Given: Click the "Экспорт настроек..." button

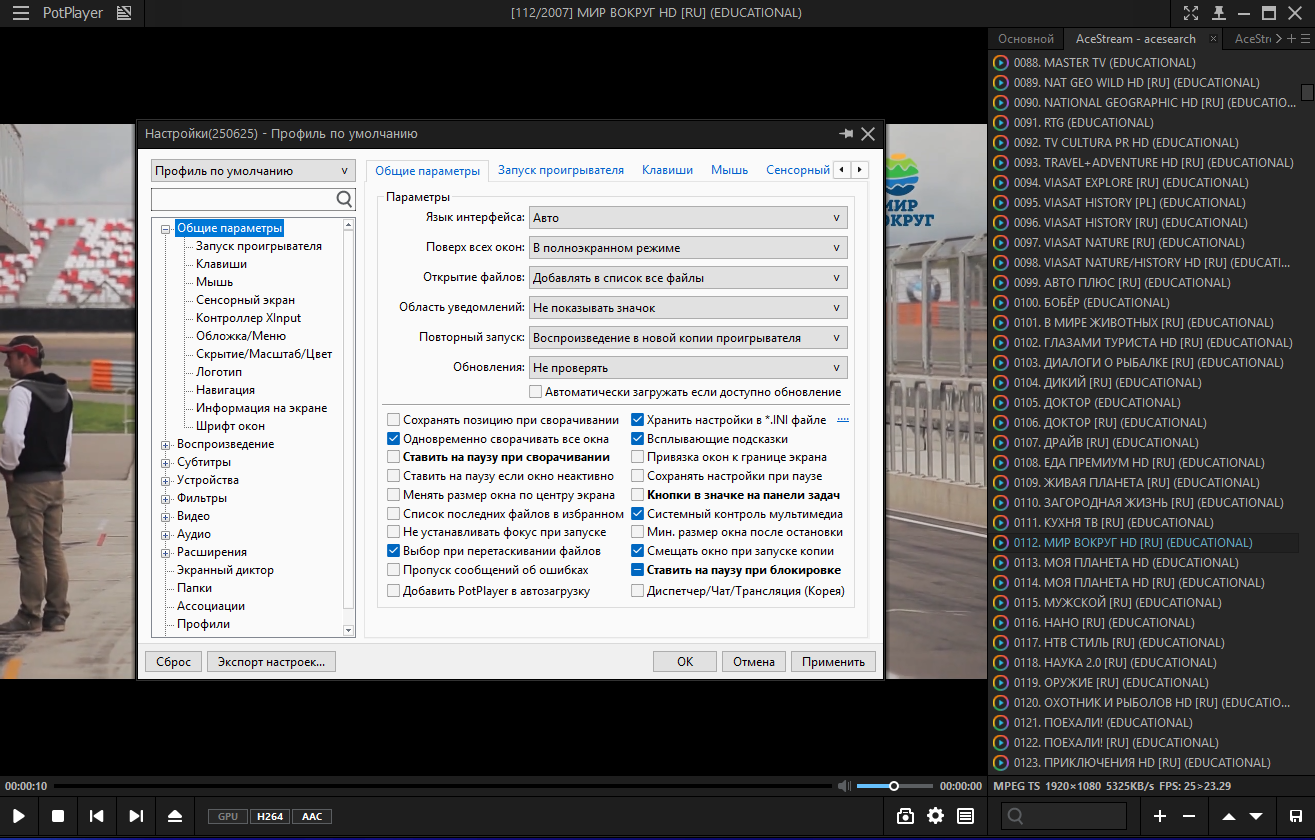Looking at the screenshot, I should point(272,661).
